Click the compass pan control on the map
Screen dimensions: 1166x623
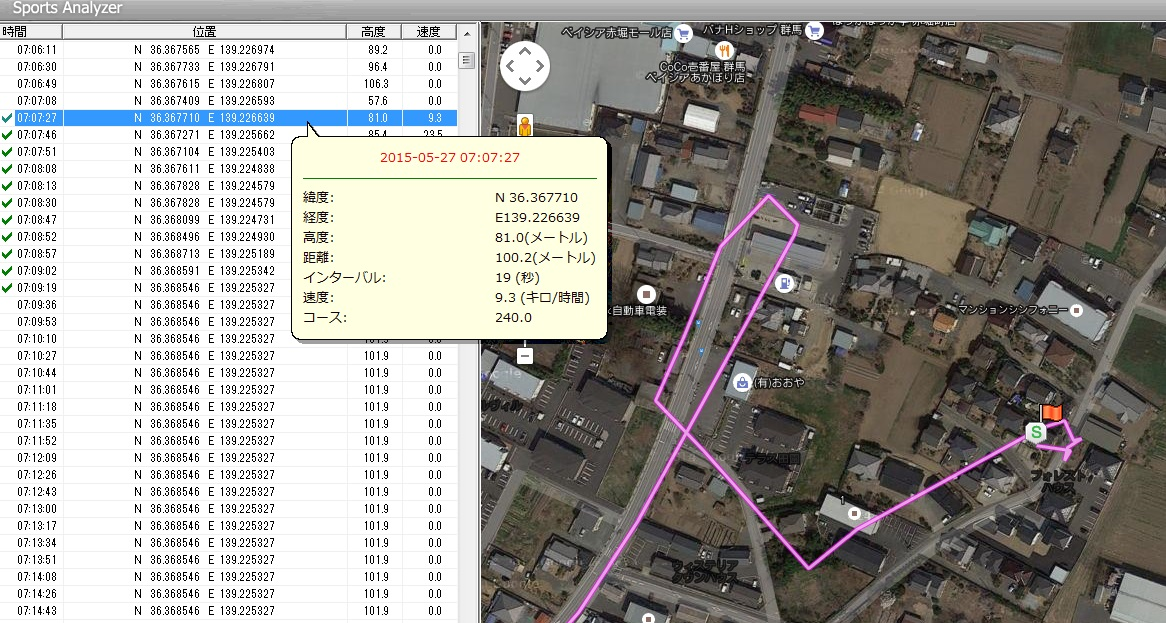click(524, 66)
